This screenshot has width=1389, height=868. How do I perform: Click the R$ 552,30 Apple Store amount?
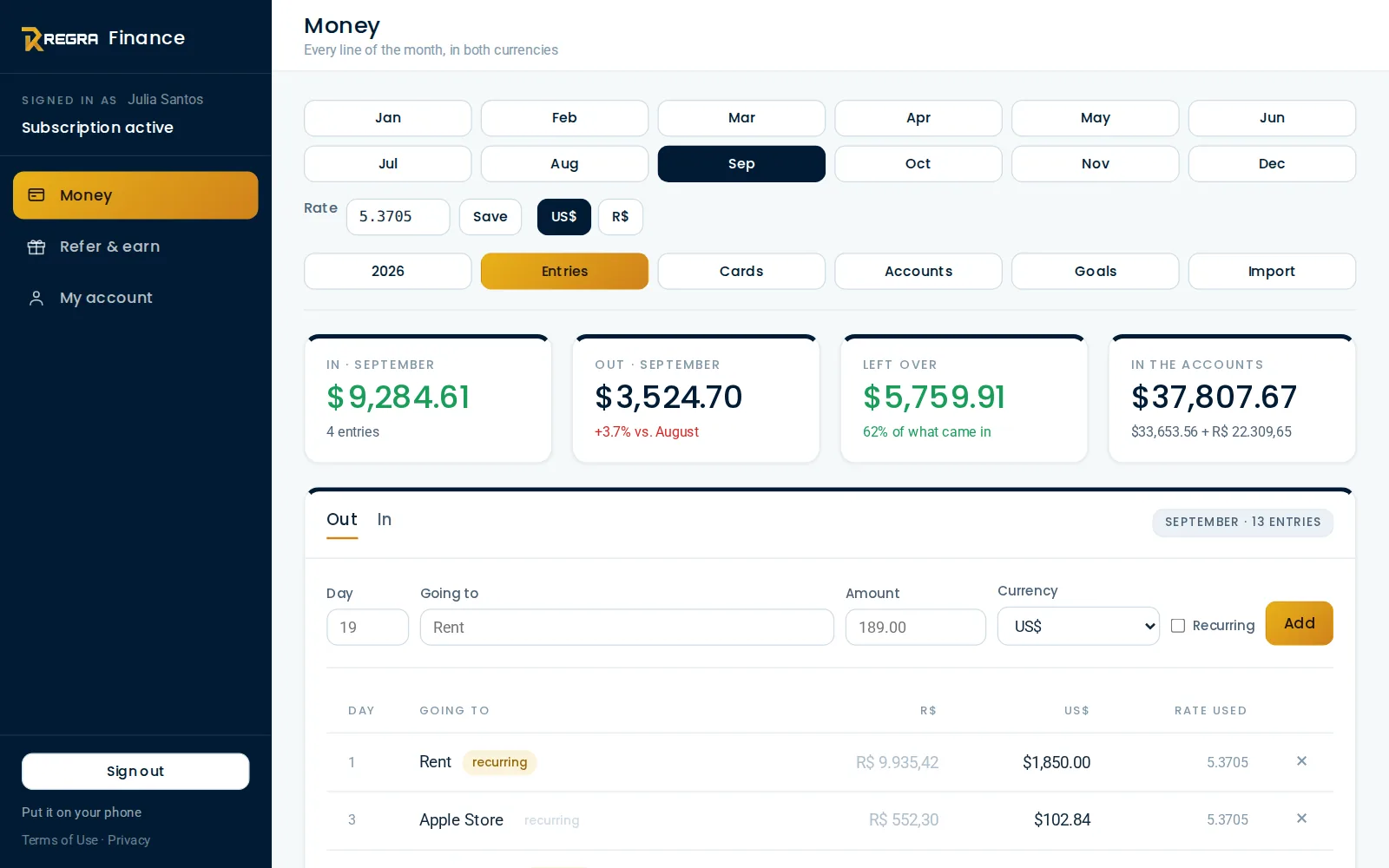pyautogui.click(x=904, y=819)
